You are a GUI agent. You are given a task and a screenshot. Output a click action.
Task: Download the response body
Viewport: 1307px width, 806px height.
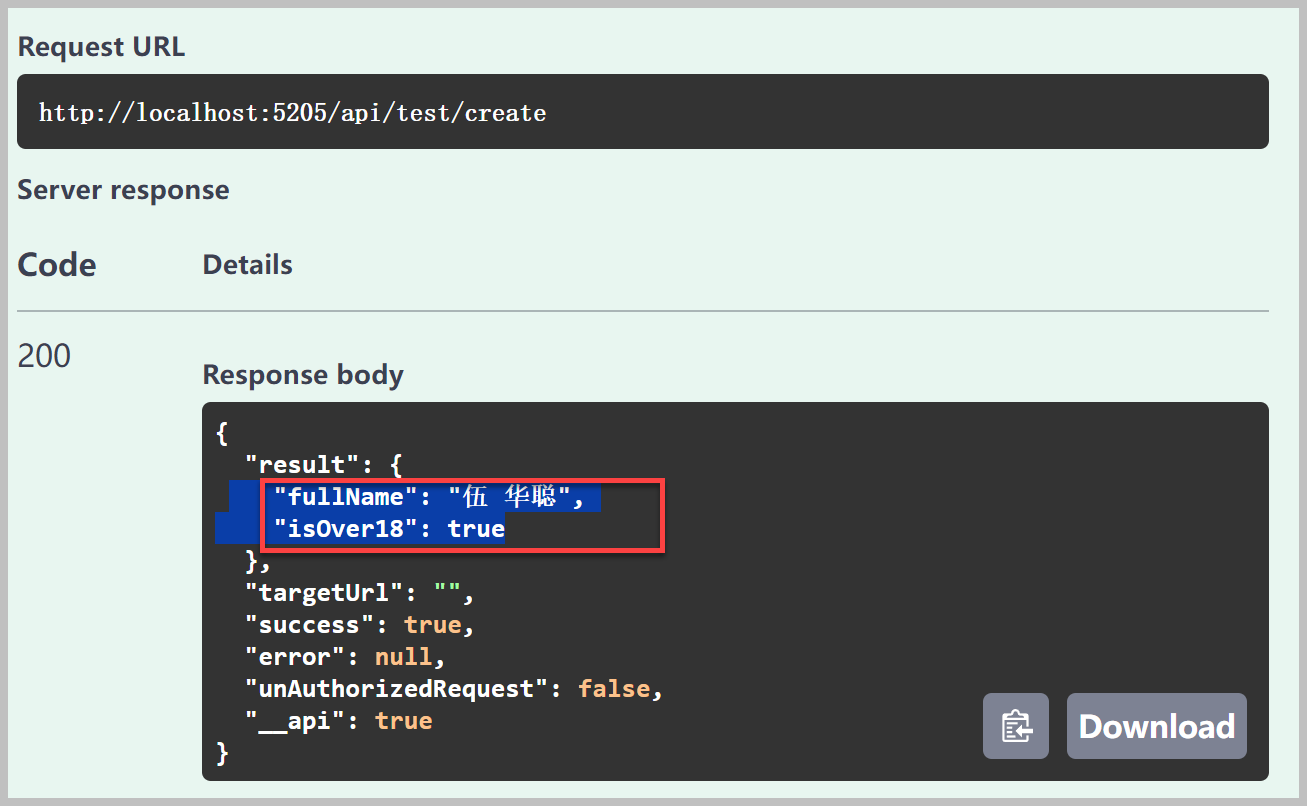click(x=1157, y=726)
